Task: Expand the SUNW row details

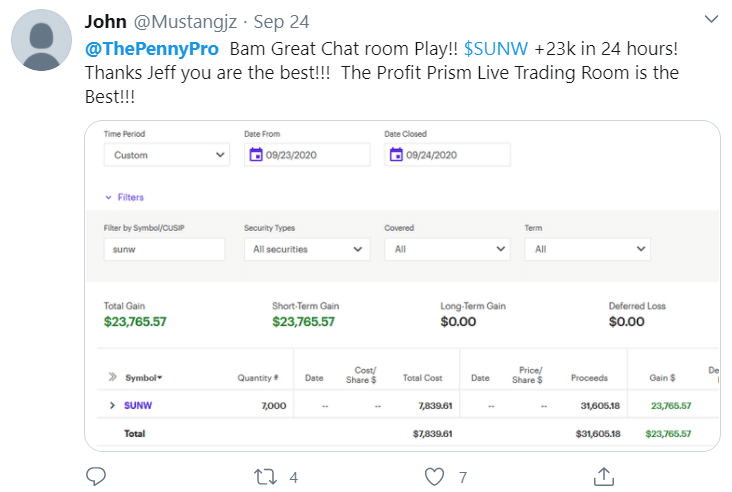Action: coord(112,405)
